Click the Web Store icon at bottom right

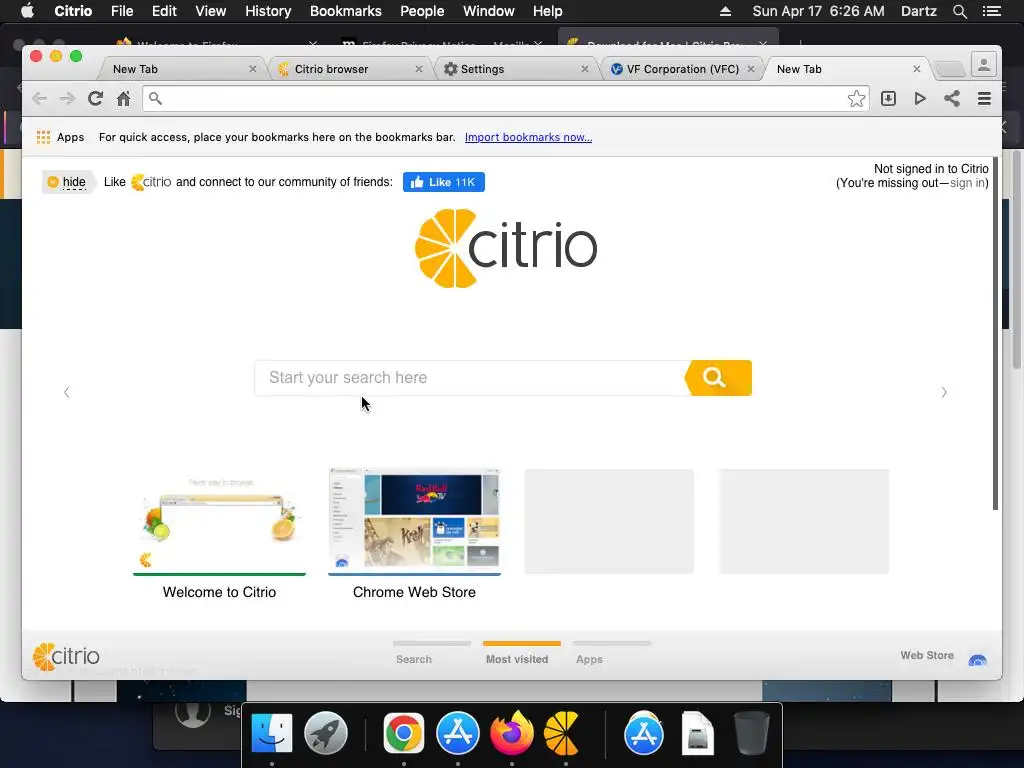pyautogui.click(x=978, y=660)
